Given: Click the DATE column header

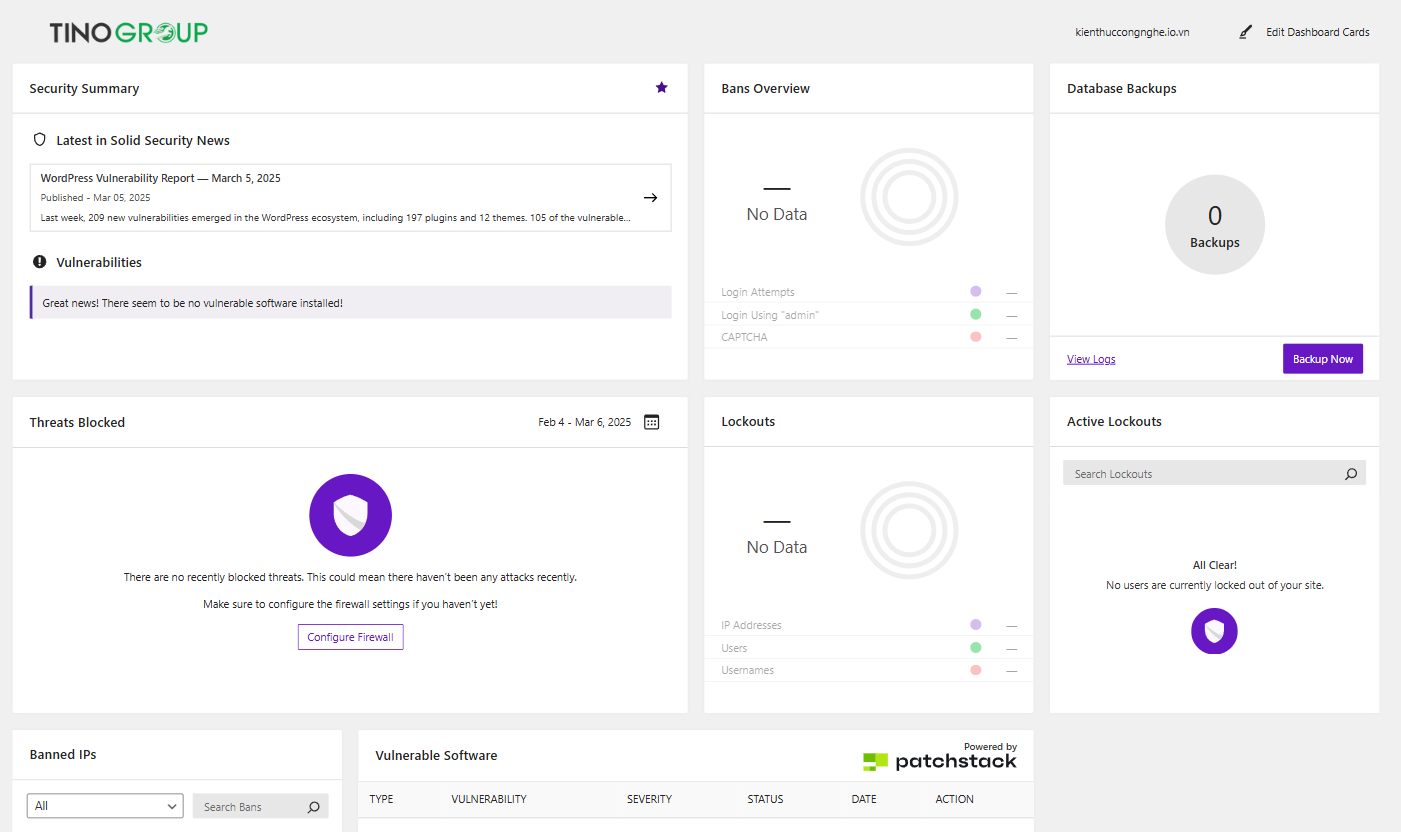Looking at the screenshot, I should click(864, 799).
